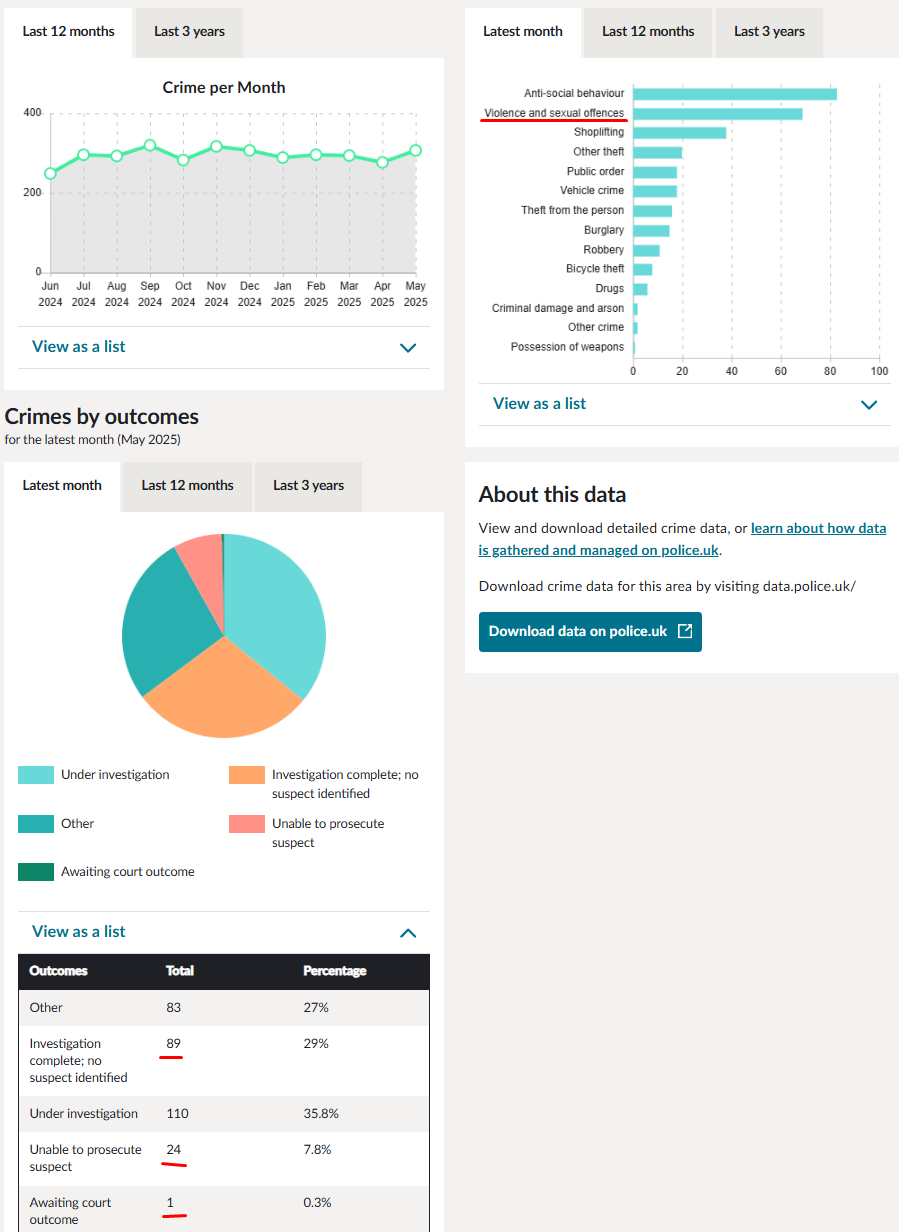Click 'Investigation complete' legend orange swatch
The height and width of the screenshot is (1232, 899).
point(247,775)
